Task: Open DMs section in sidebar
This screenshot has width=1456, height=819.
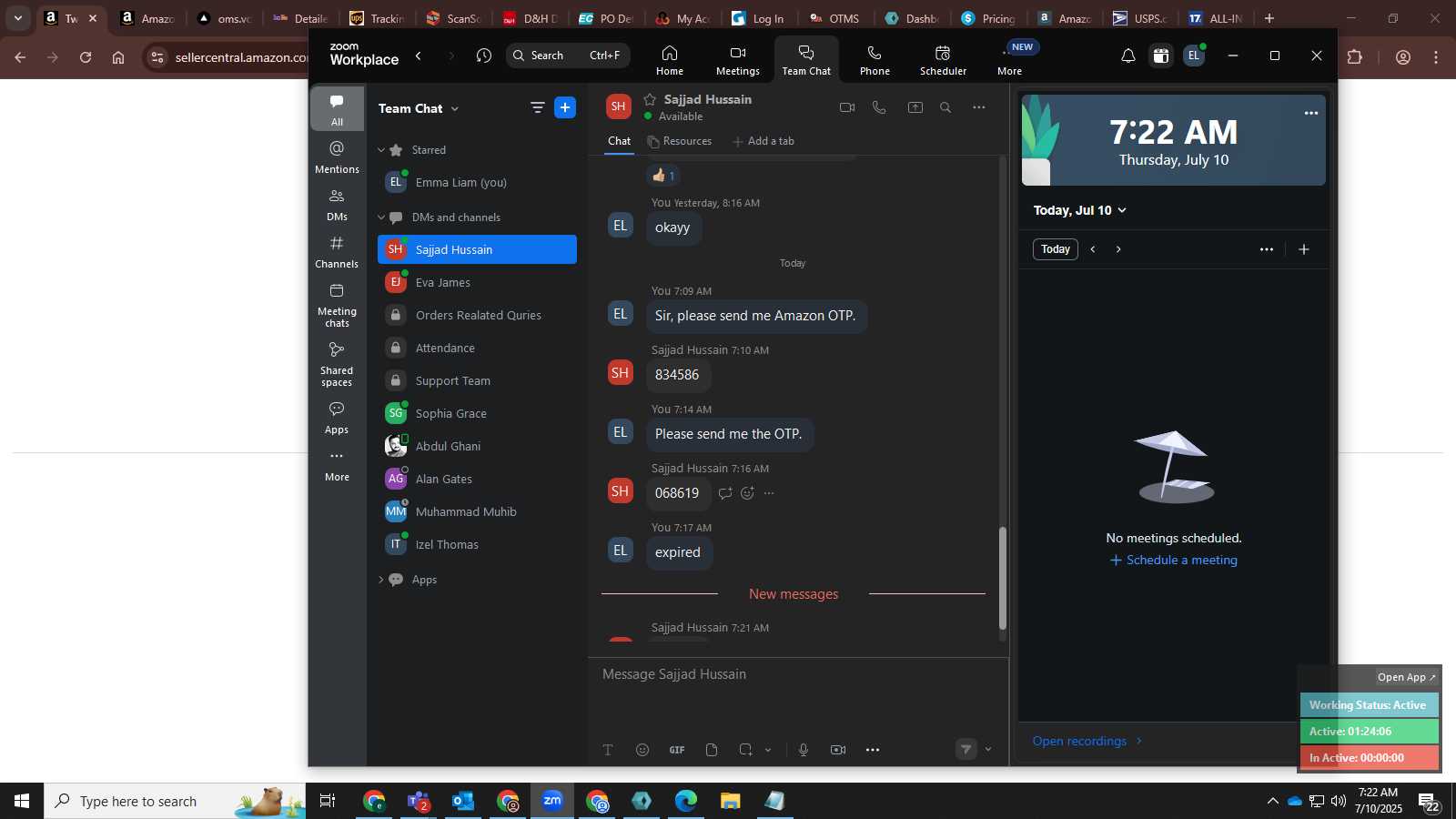Action: point(337,205)
